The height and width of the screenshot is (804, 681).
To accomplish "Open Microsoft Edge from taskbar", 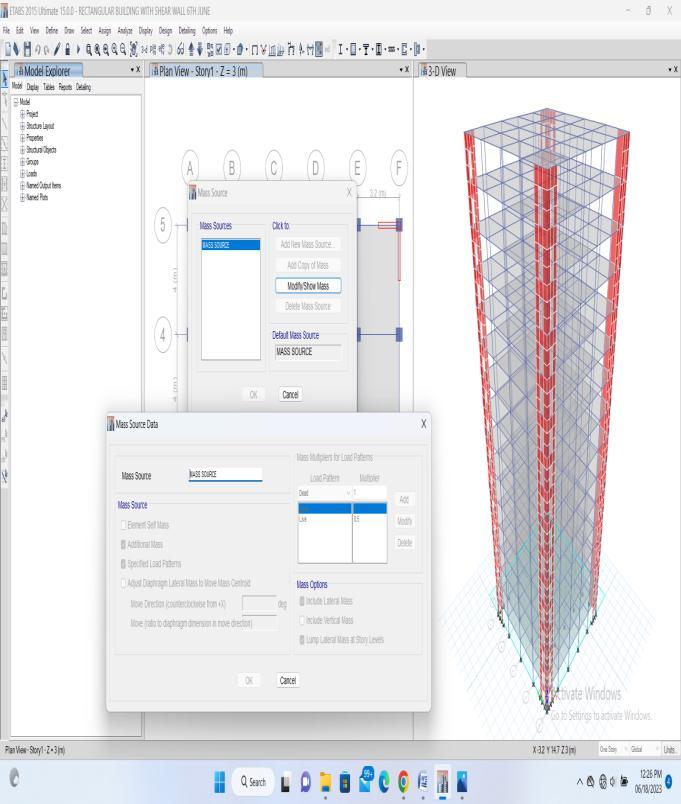I will click(384, 781).
